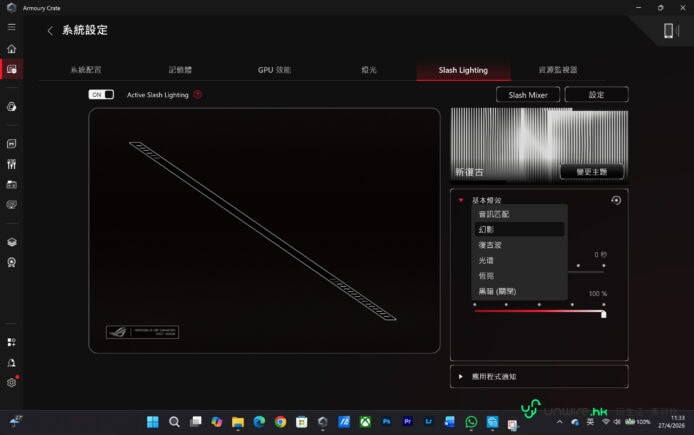694x435 pixels.
Task: Switch to 系統配置 tab
Action: coord(86,70)
